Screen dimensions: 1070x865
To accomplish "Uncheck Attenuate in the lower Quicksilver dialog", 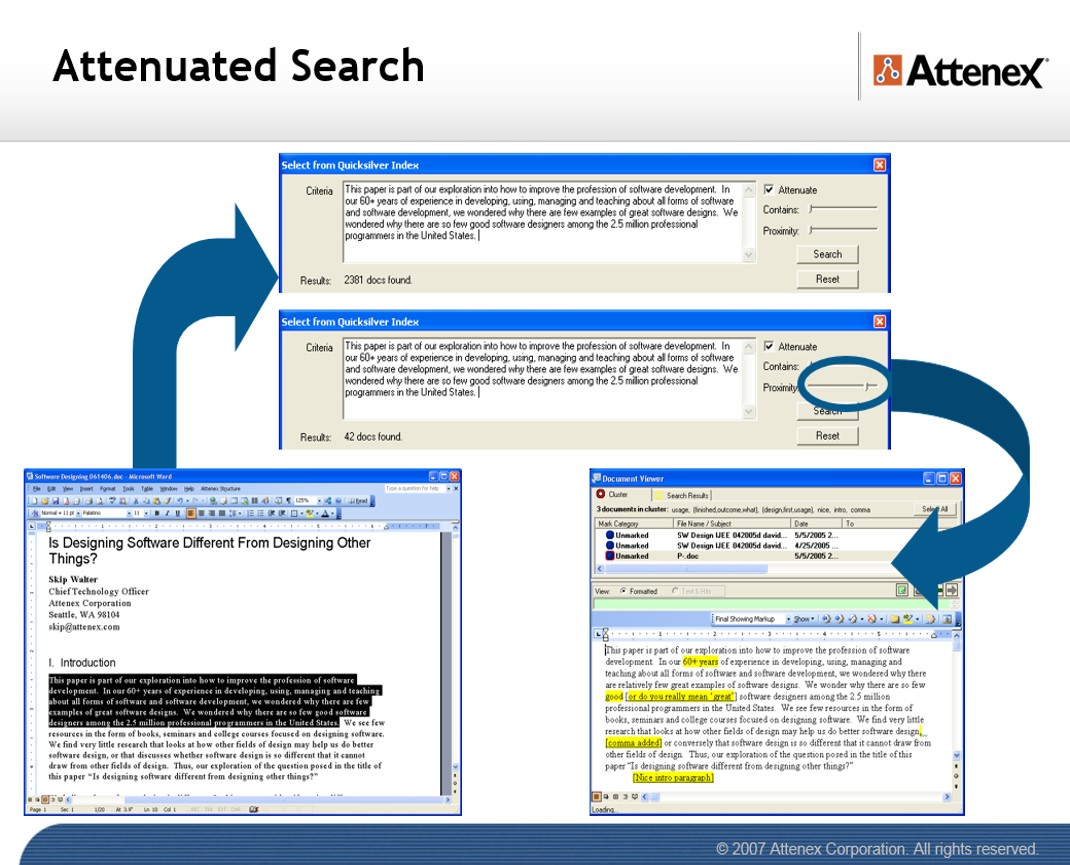I will click(768, 347).
